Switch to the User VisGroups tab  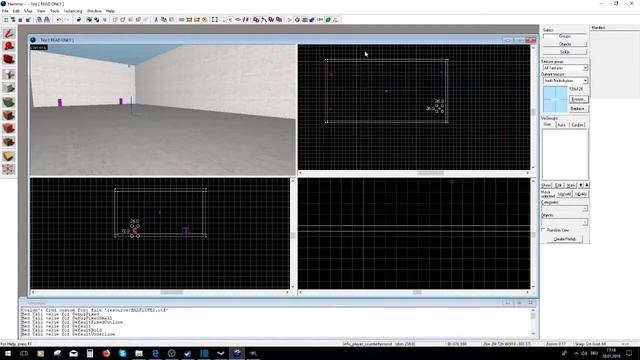click(x=548, y=124)
